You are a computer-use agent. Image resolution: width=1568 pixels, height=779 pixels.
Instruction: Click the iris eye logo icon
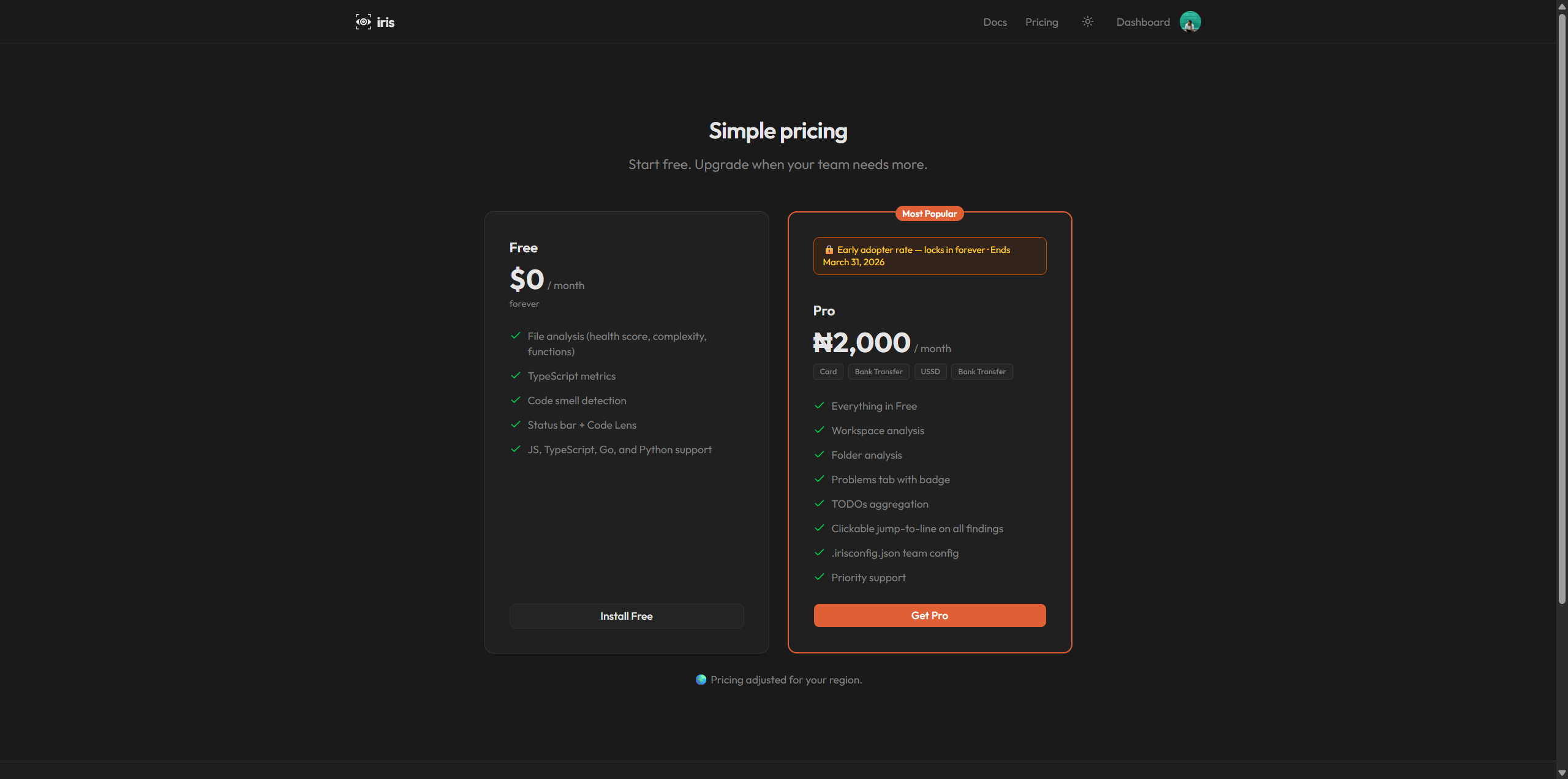(x=363, y=21)
